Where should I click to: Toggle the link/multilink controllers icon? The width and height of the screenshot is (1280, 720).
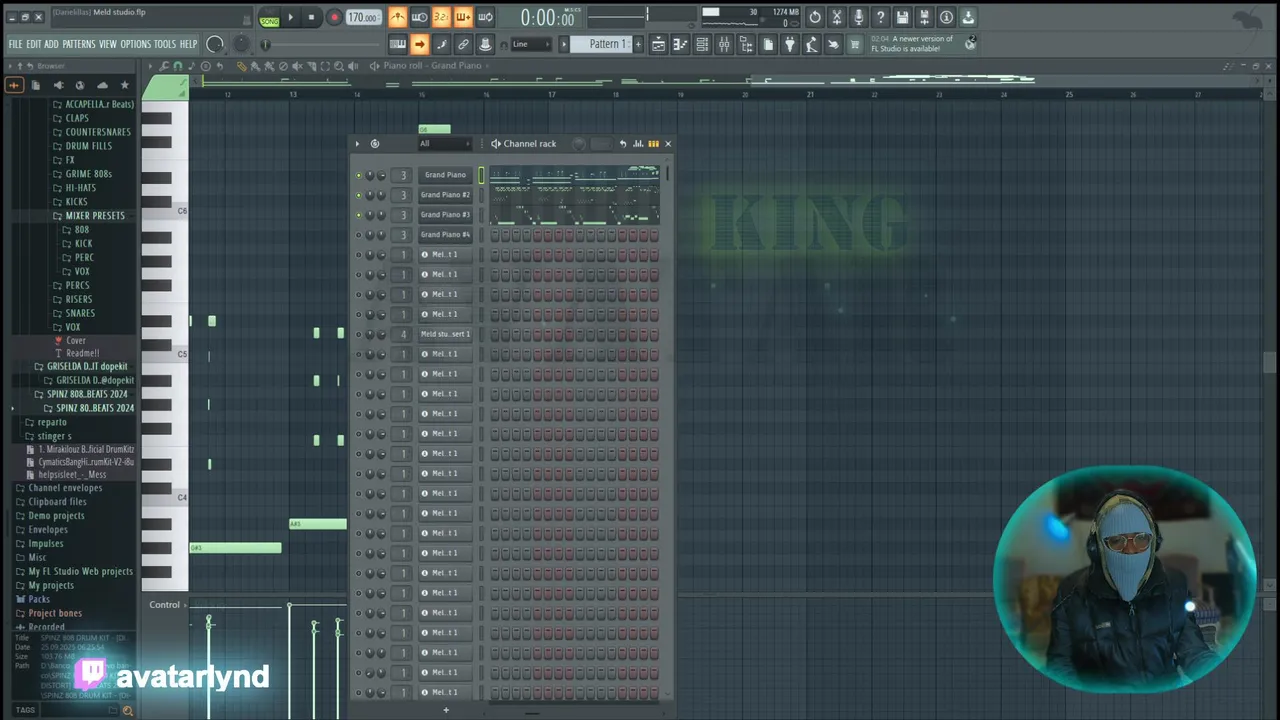click(x=463, y=44)
